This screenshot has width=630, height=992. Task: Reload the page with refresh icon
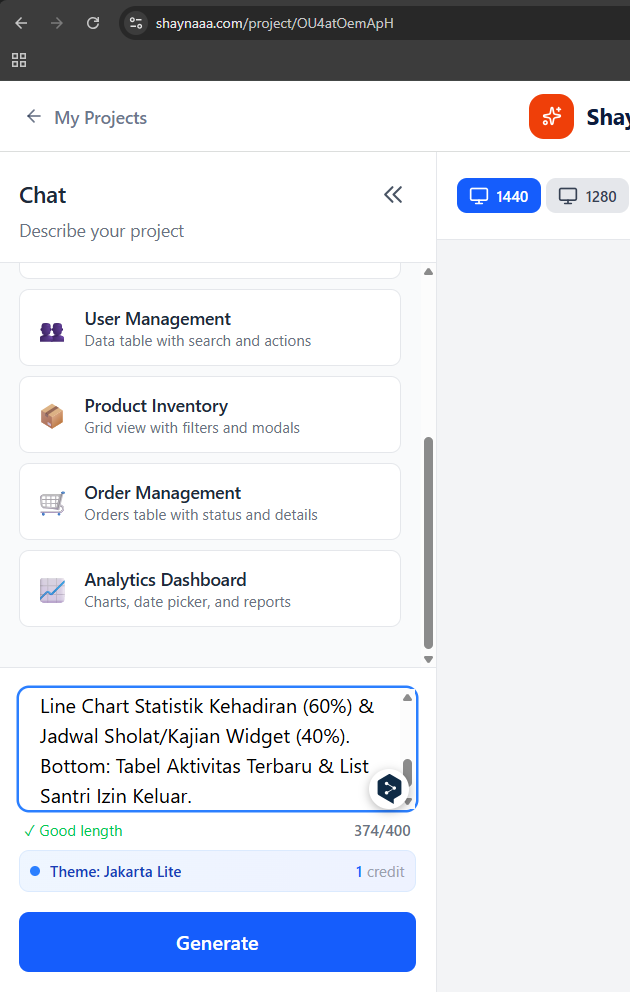point(93,22)
